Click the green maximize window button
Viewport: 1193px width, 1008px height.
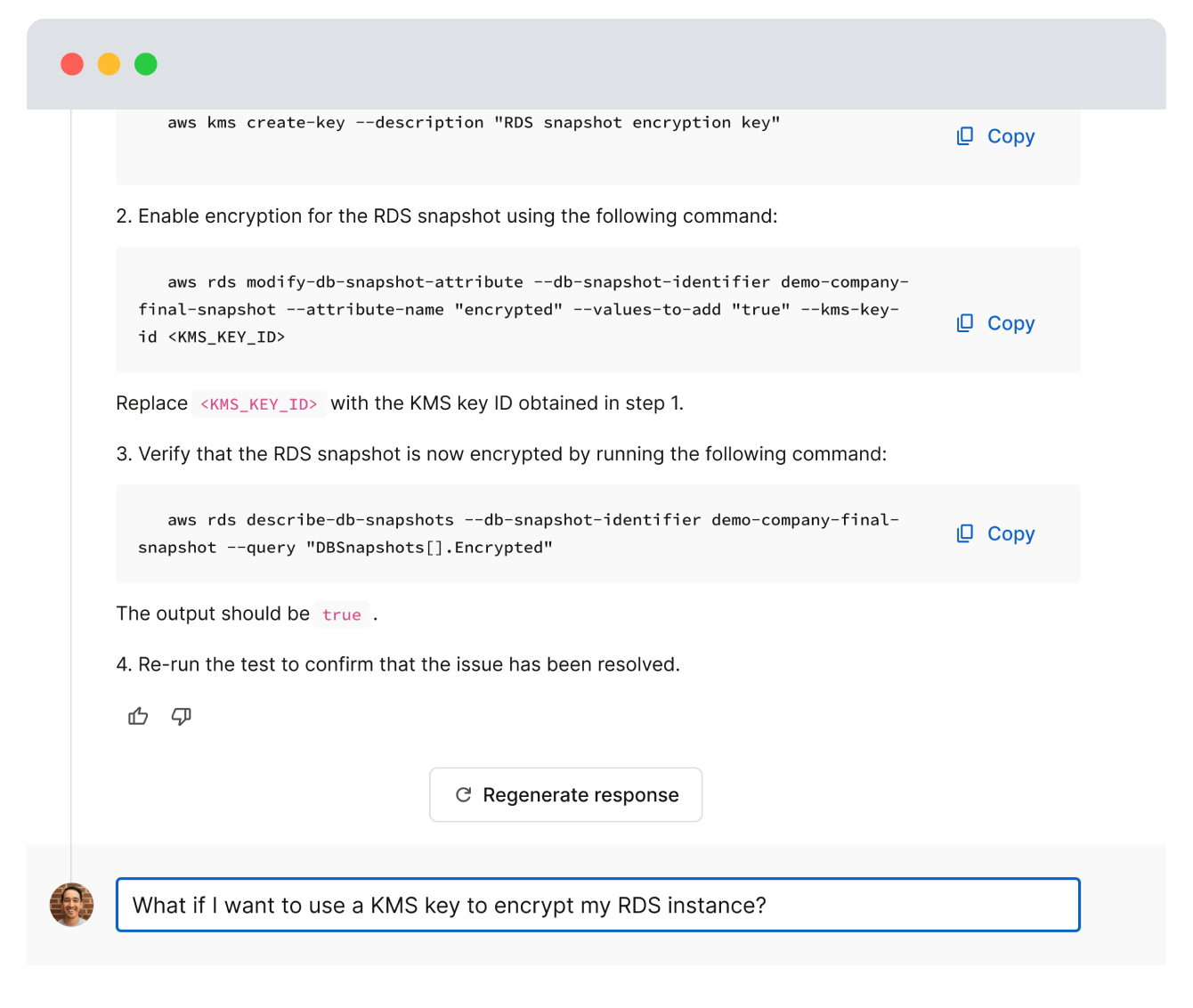[146, 64]
